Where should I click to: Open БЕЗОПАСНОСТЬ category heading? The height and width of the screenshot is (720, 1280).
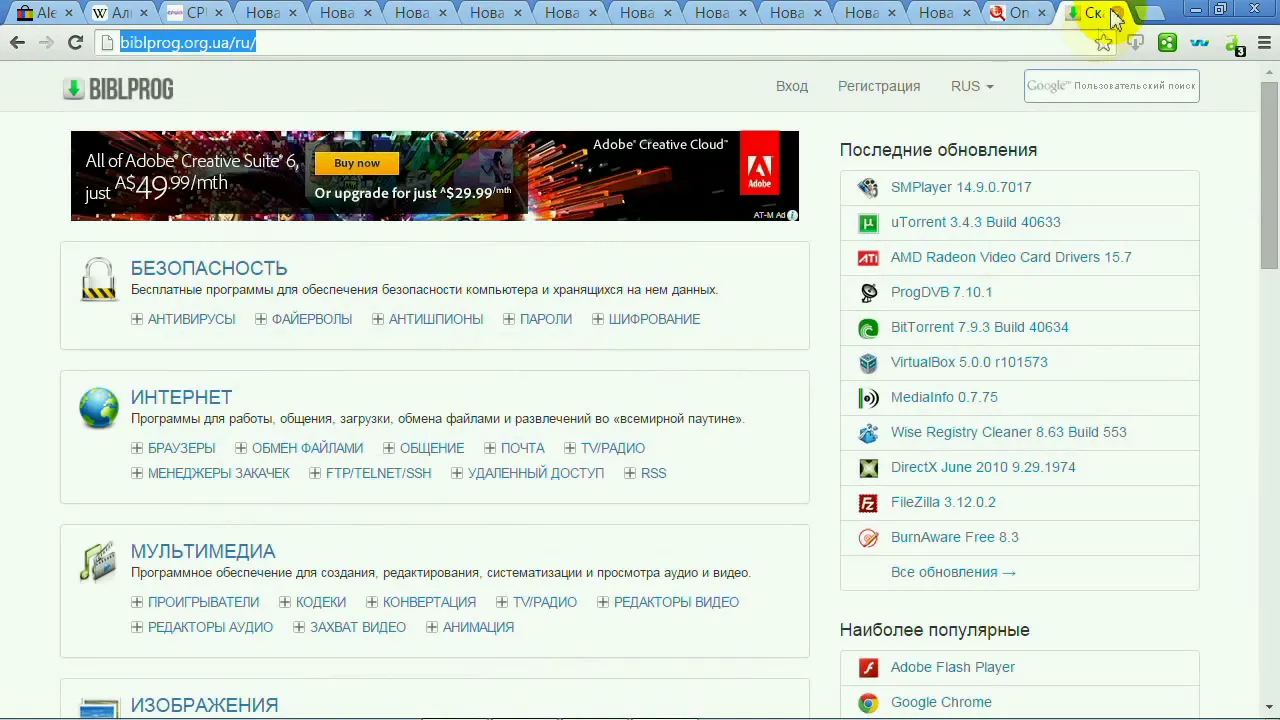209,268
